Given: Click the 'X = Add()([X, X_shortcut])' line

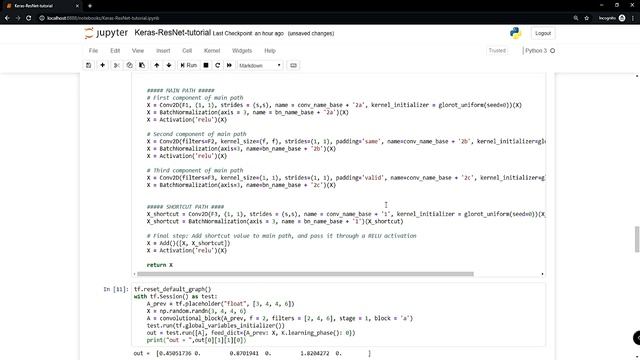Looking at the screenshot, I should pos(189,243).
